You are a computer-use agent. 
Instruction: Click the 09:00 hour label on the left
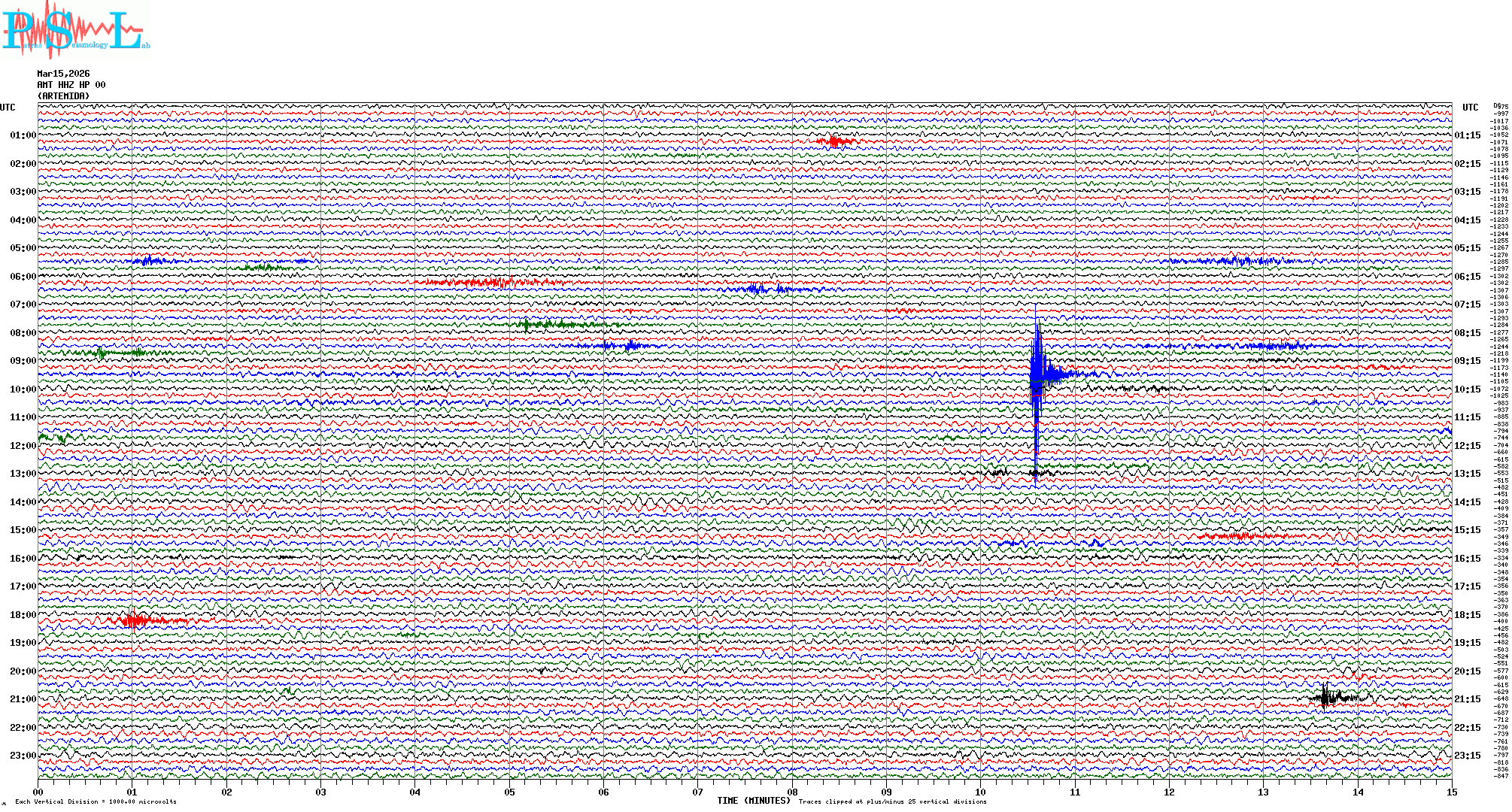23,361
